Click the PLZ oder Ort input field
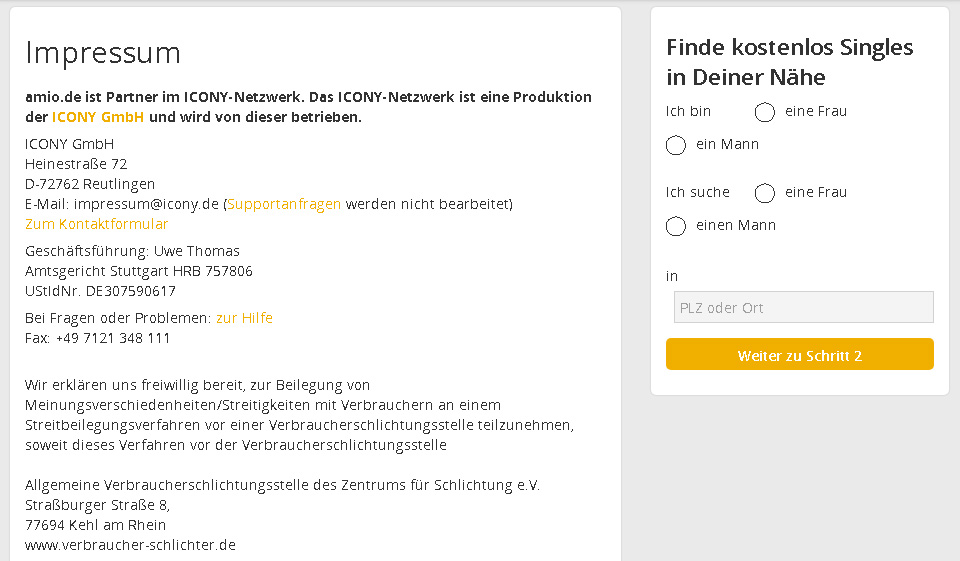Image resolution: width=960 pixels, height=561 pixels. 803,308
